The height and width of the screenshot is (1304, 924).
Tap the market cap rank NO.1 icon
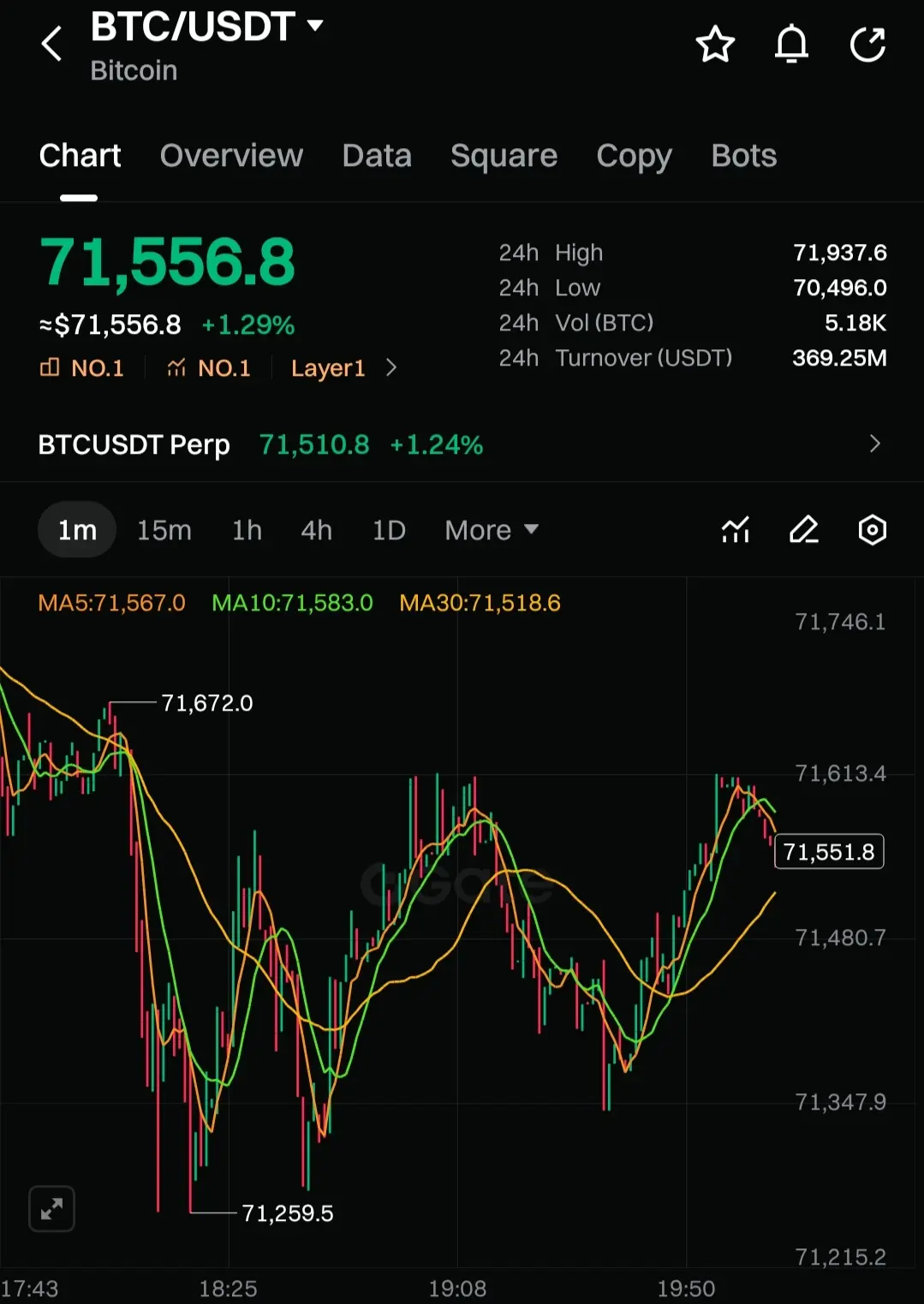pyautogui.click(x=50, y=368)
